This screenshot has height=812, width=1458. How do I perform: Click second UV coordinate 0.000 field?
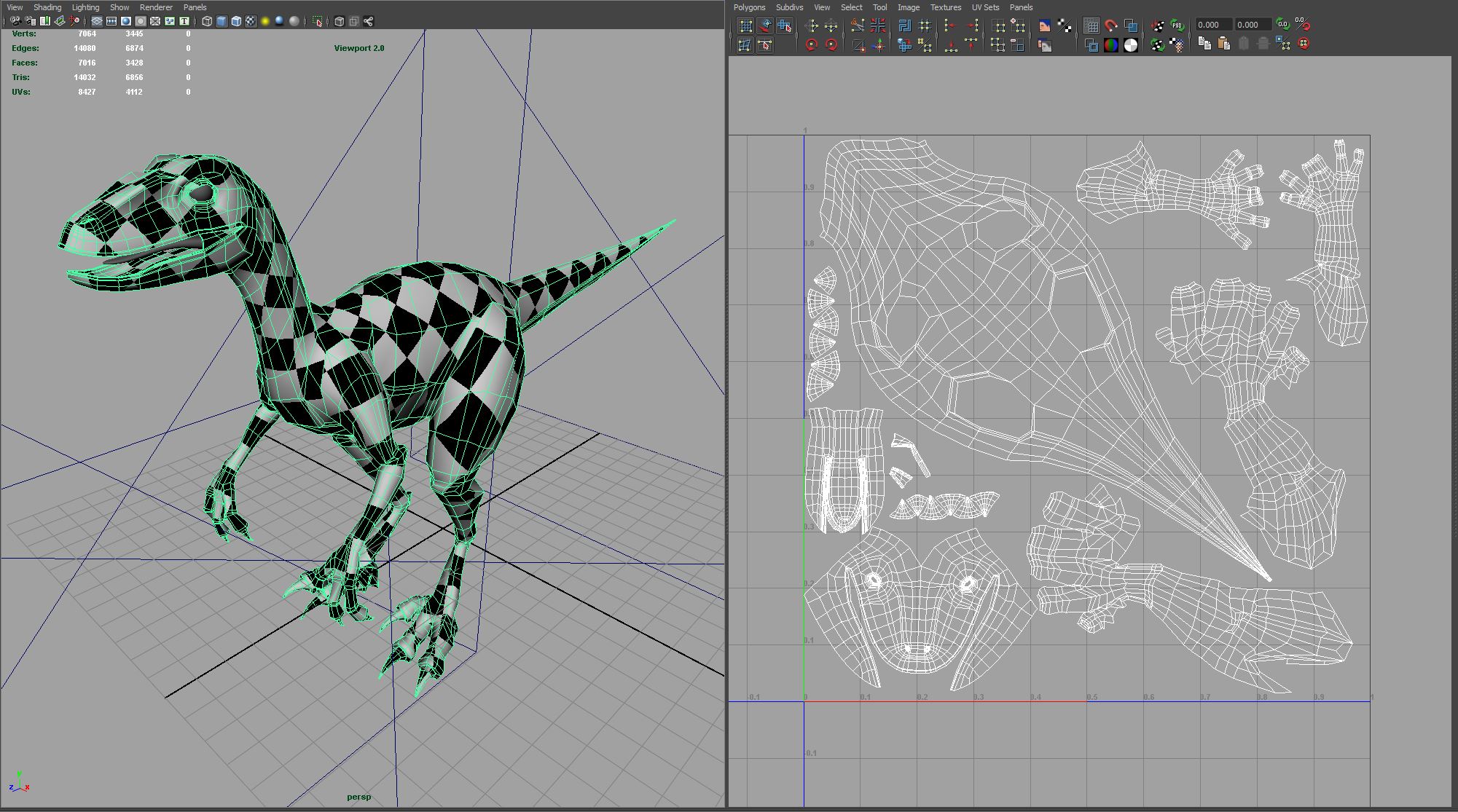pyautogui.click(x=1253, y=25)
